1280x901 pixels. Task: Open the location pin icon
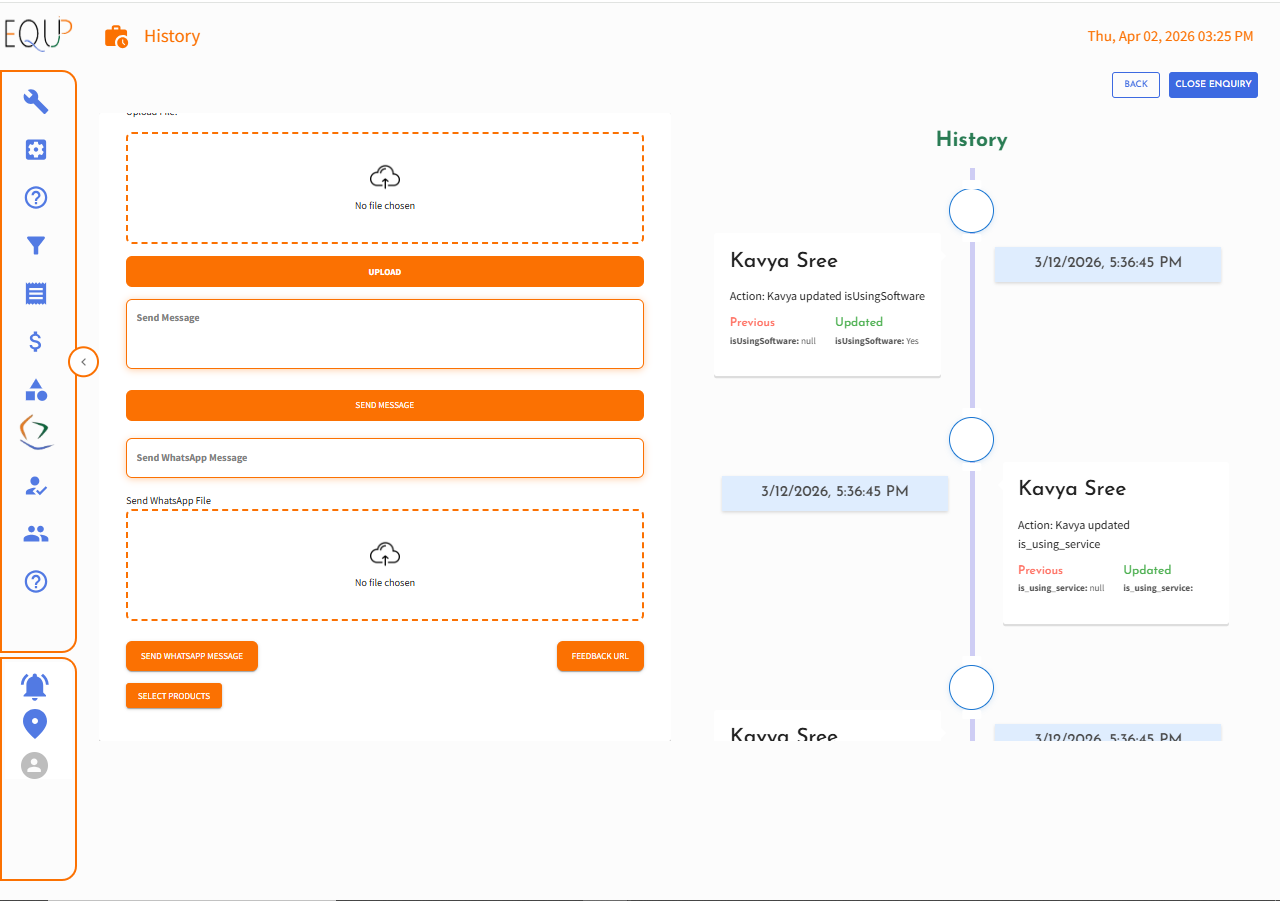tap(35, 724)
